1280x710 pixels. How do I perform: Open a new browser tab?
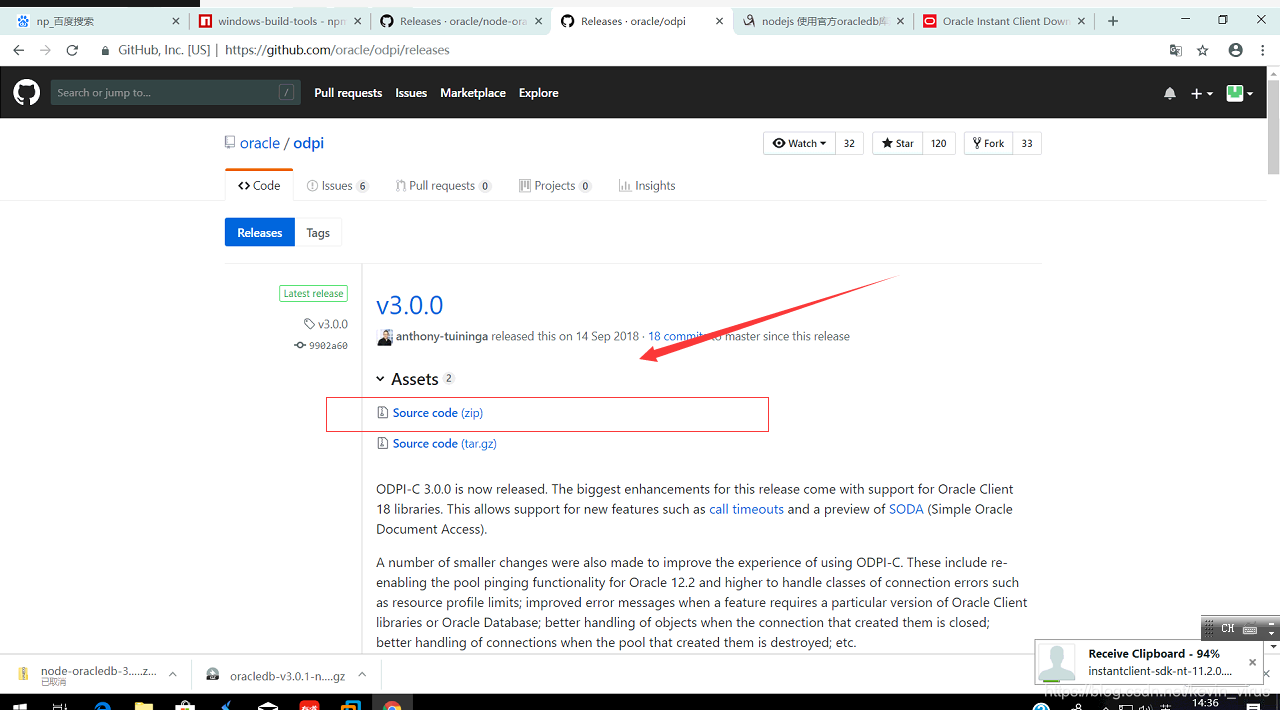tap(1113, 21)
